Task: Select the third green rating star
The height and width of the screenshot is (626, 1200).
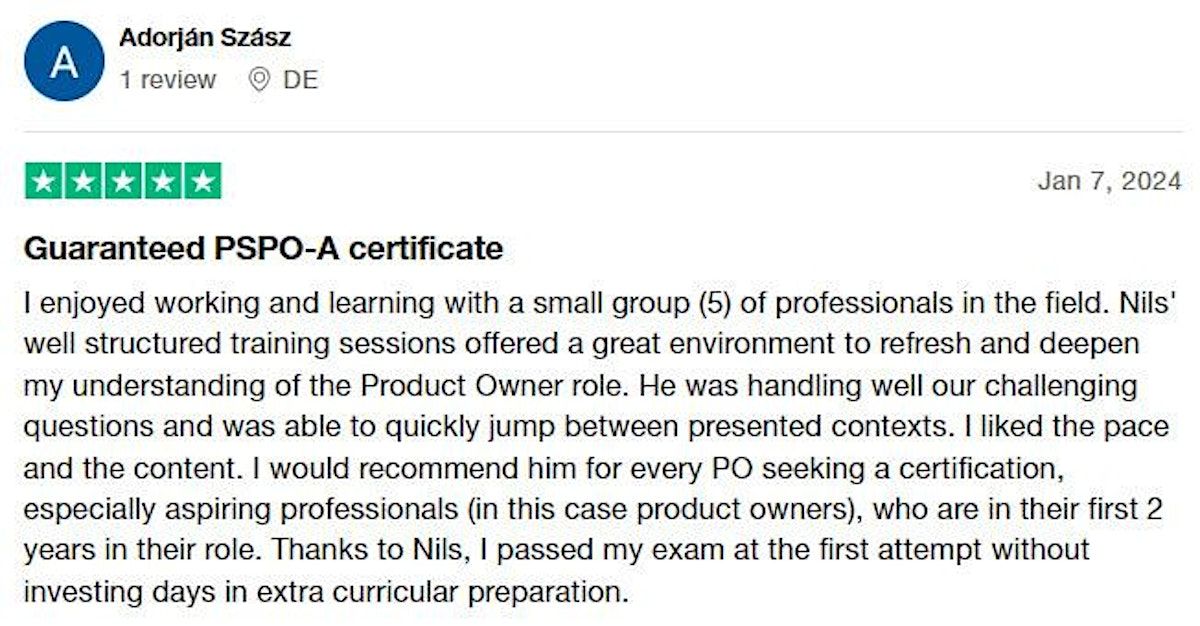Action: point(123,181)
